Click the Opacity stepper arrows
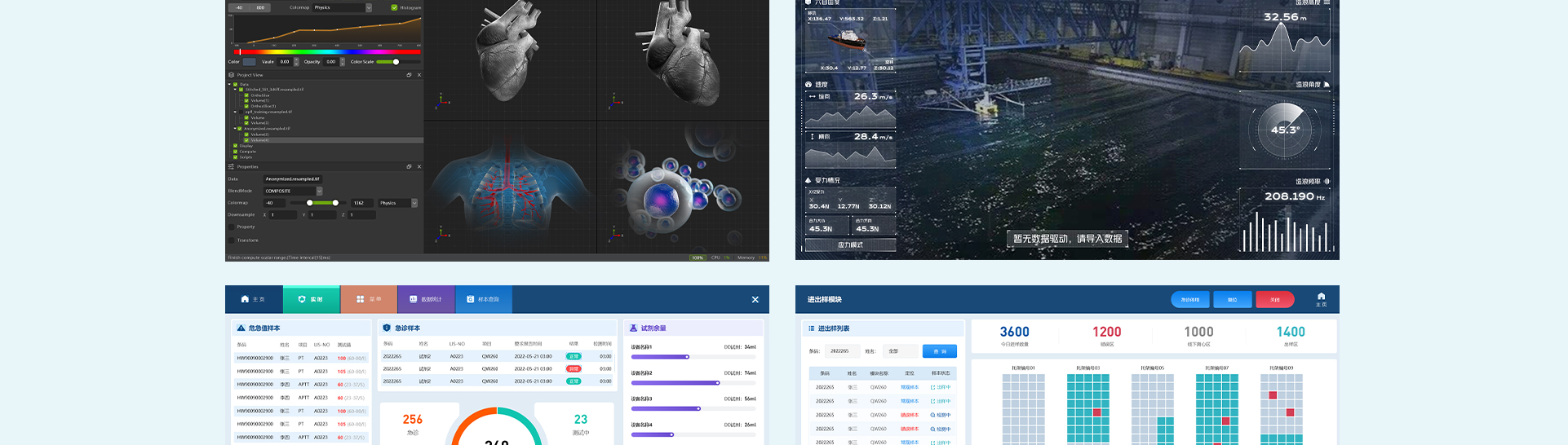The width and height of the screenshot is (1568, 445). tap(342, 62)
